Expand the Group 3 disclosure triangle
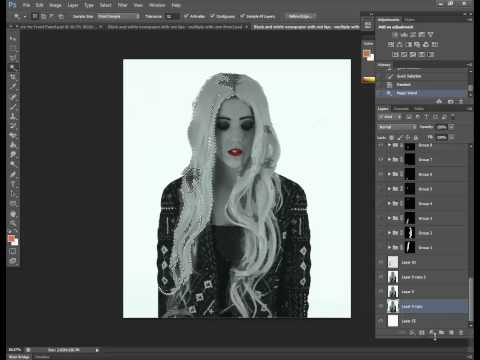This screenshot has height=360, width=480. tap(389, 218)
